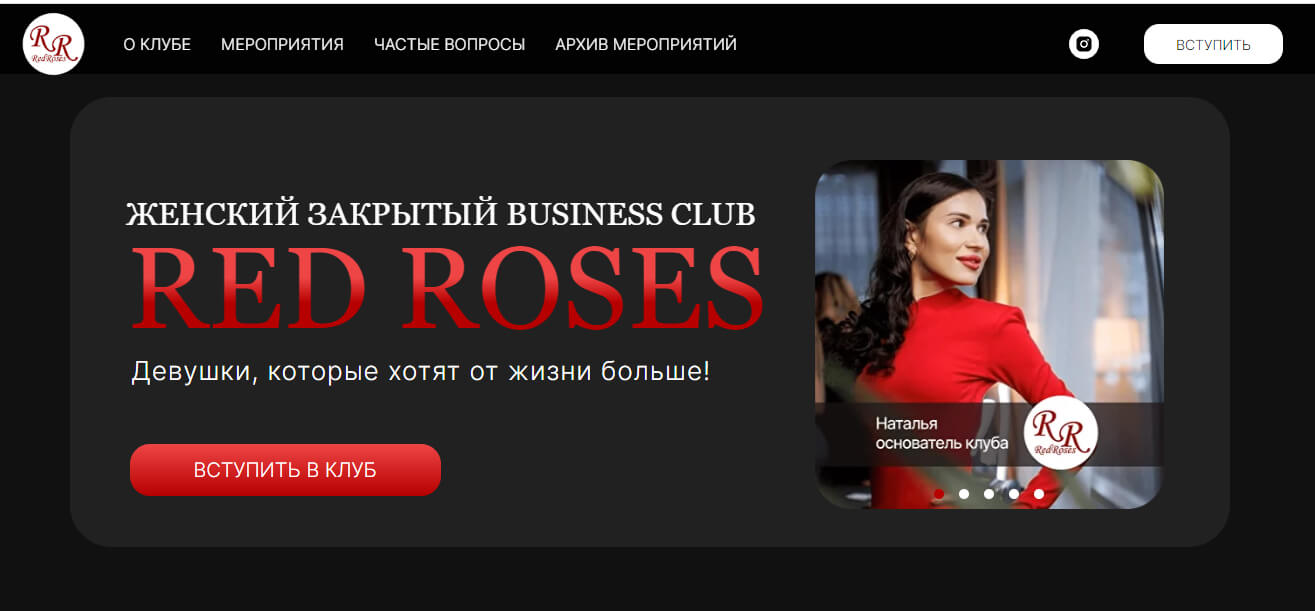
Task: Click the Red Roses logo in header
Action: tap(53, 44)
